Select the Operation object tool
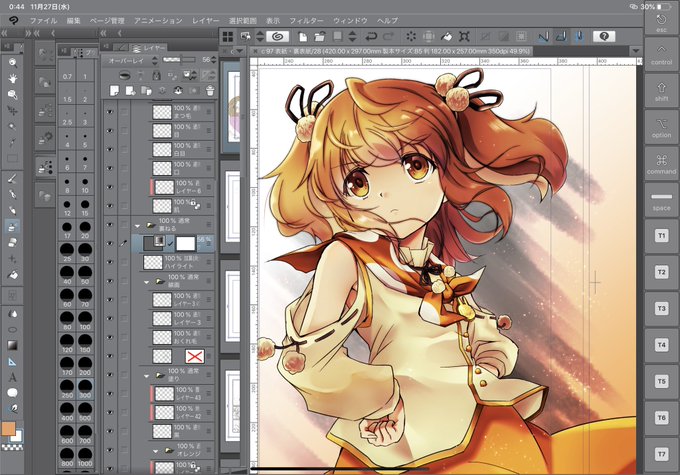The image size is (680, 475). tap(13, 94)
